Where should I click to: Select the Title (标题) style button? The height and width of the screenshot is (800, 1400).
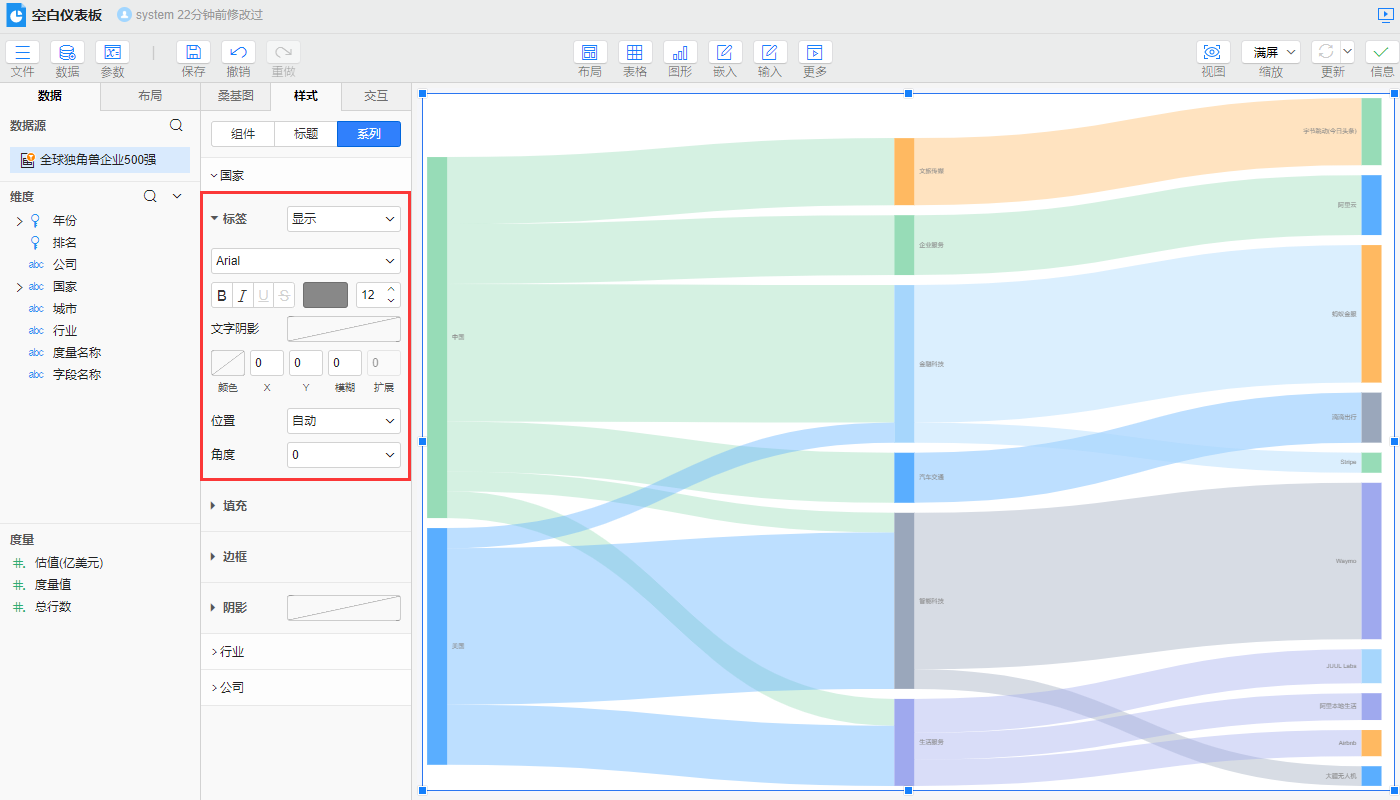tap(306, 134)
